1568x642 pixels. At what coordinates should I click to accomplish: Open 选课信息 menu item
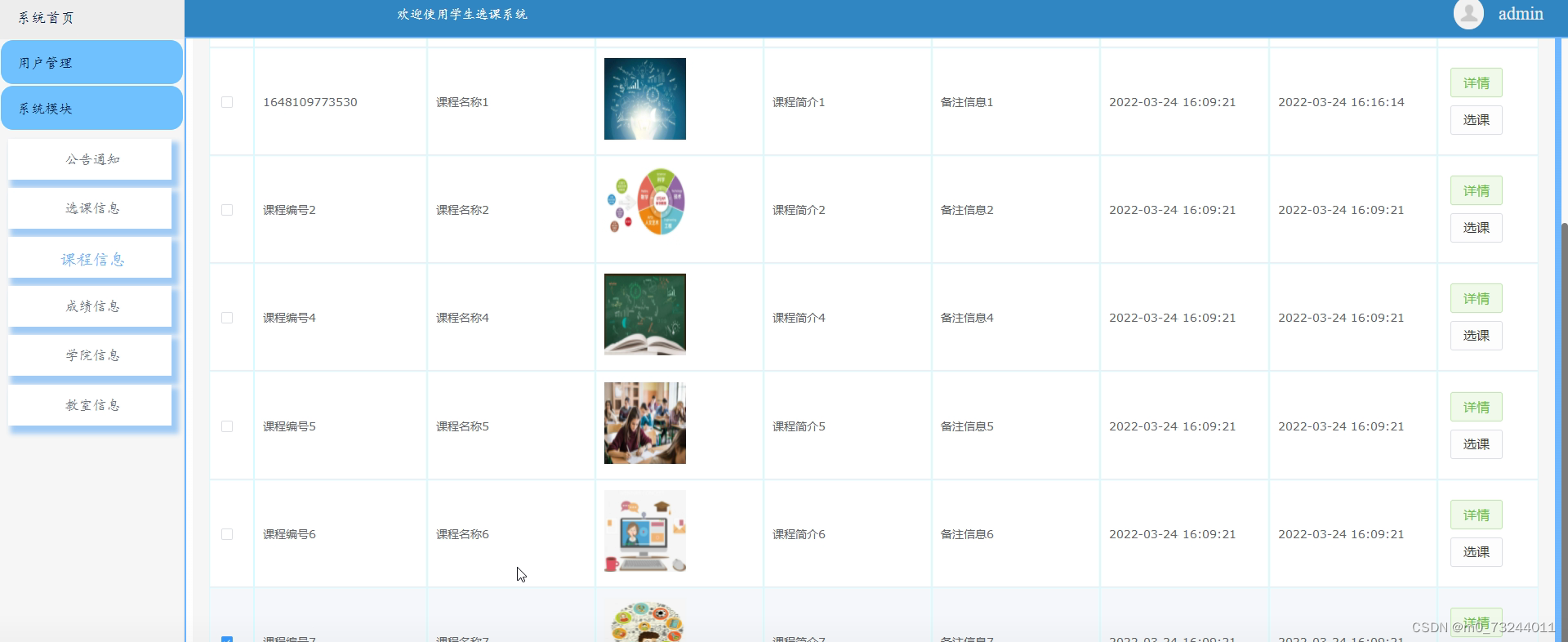point(90,208)
